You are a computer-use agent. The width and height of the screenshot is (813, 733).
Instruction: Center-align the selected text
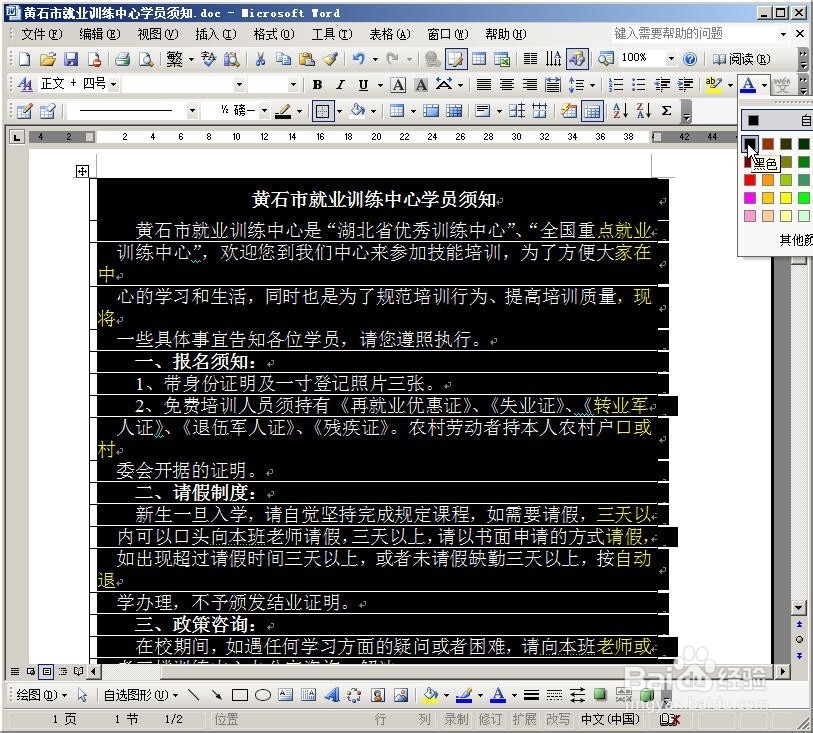coord(507,84)
